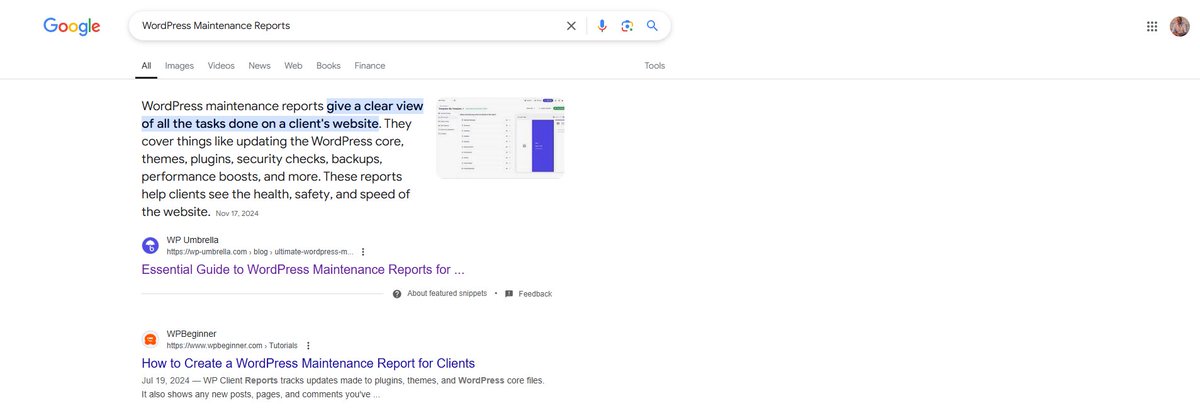Clear the search query with the X icon
1200x408 pixels.
coord(571,26)
